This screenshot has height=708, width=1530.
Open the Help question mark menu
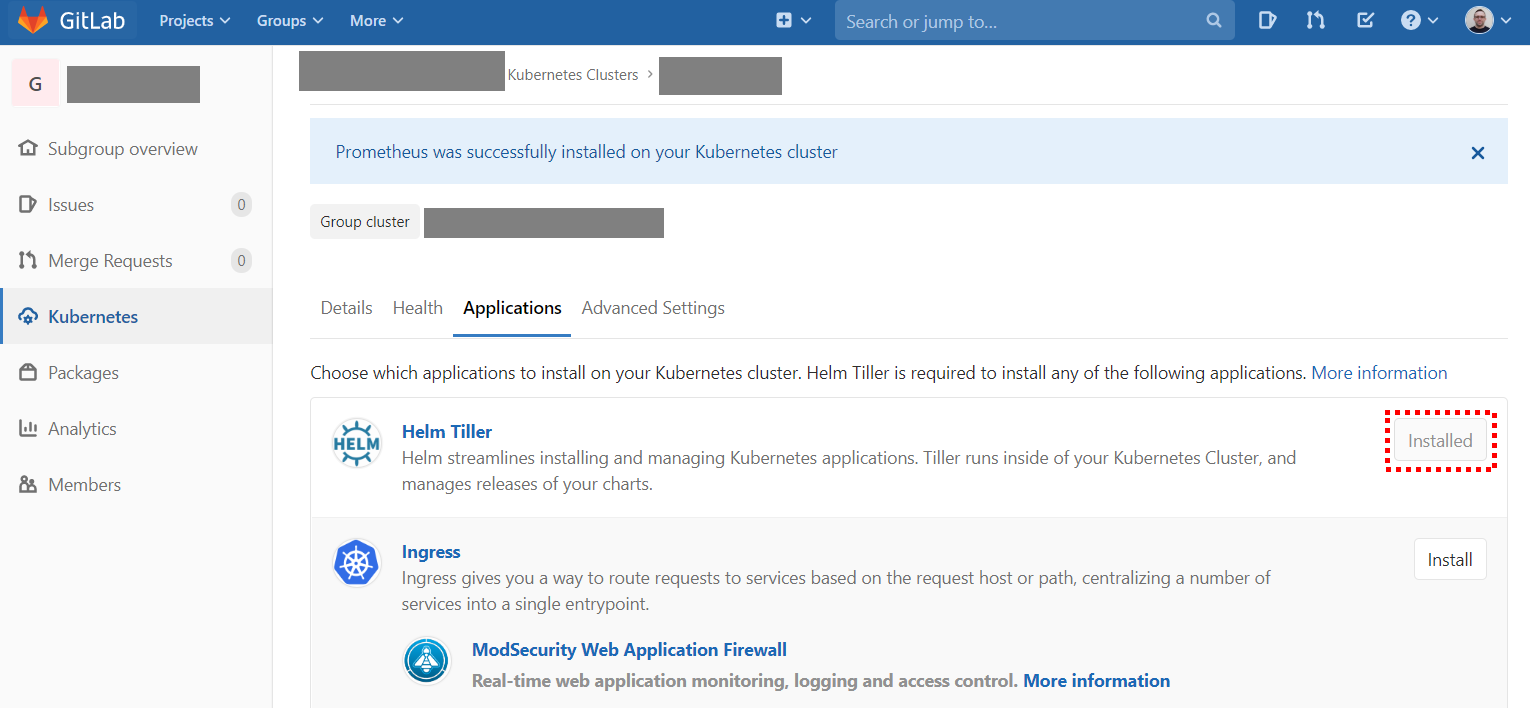pos(1419,20)
